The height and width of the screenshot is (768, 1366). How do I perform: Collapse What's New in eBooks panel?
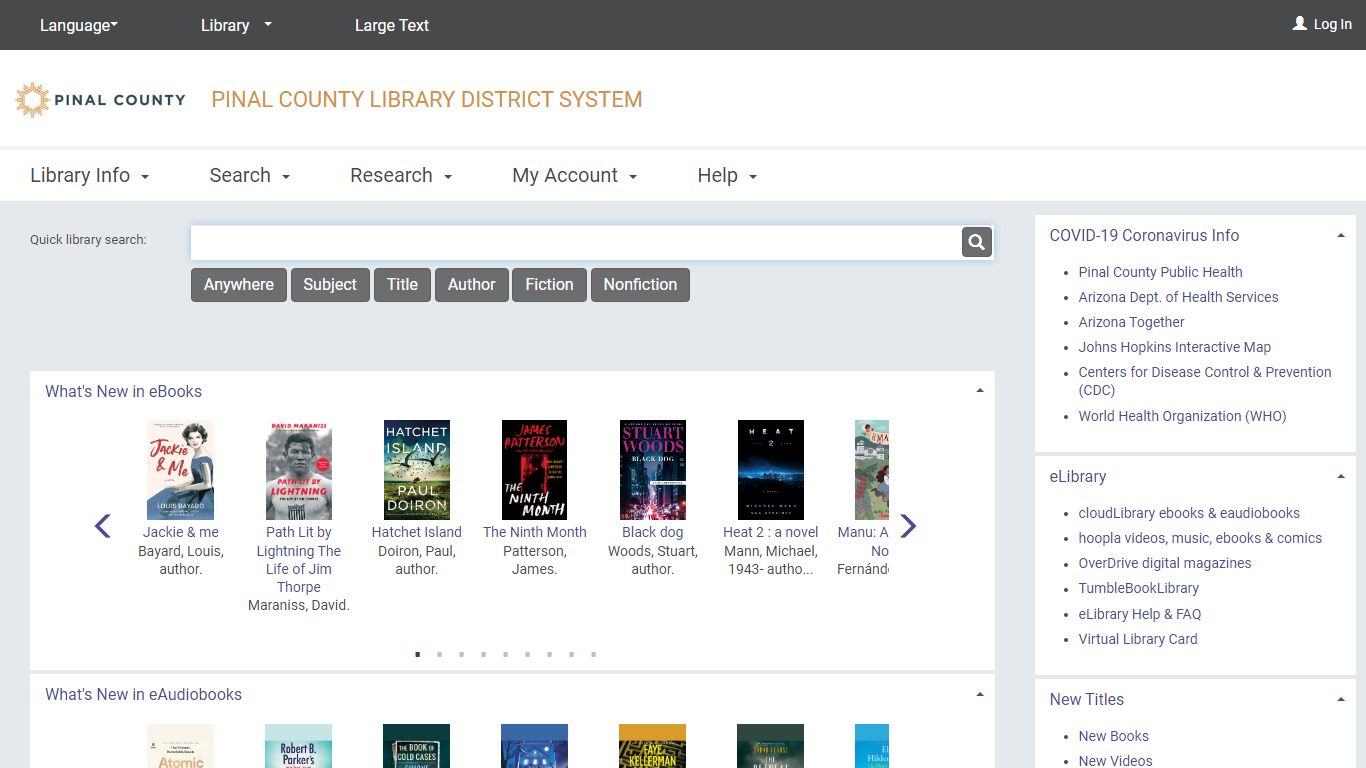[980, 391]
